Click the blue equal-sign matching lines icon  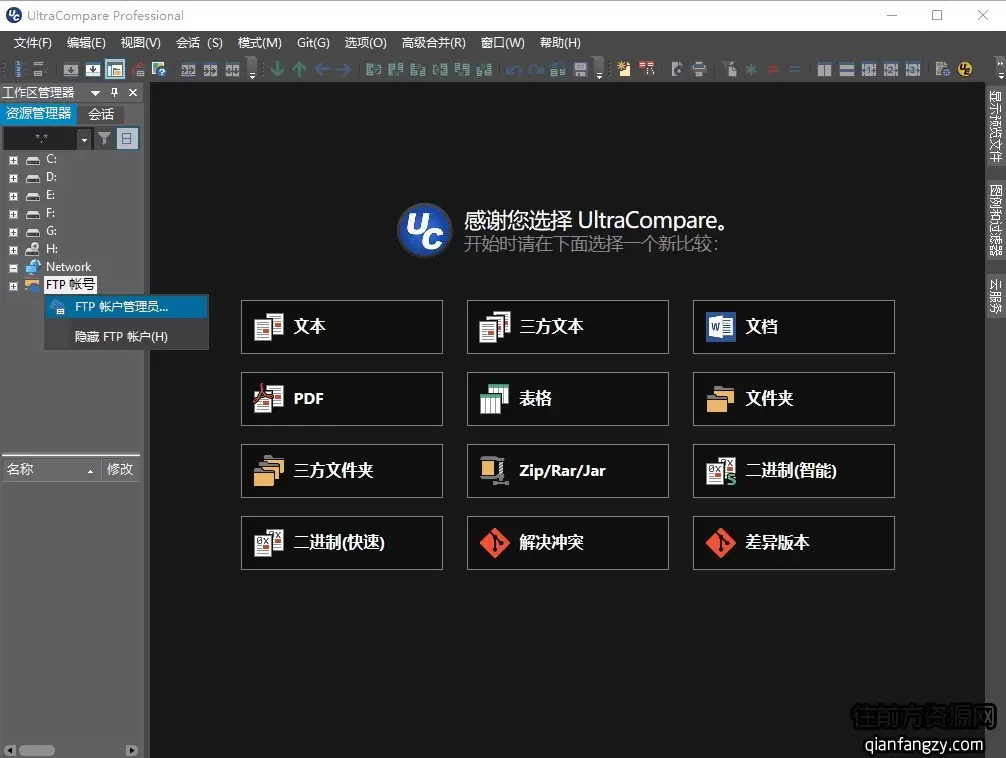click(795, 69)
